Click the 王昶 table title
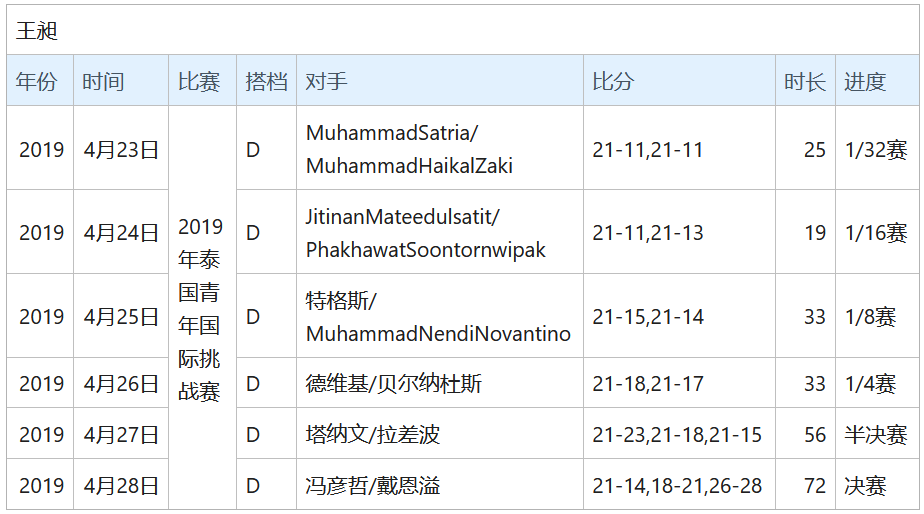 37,31
